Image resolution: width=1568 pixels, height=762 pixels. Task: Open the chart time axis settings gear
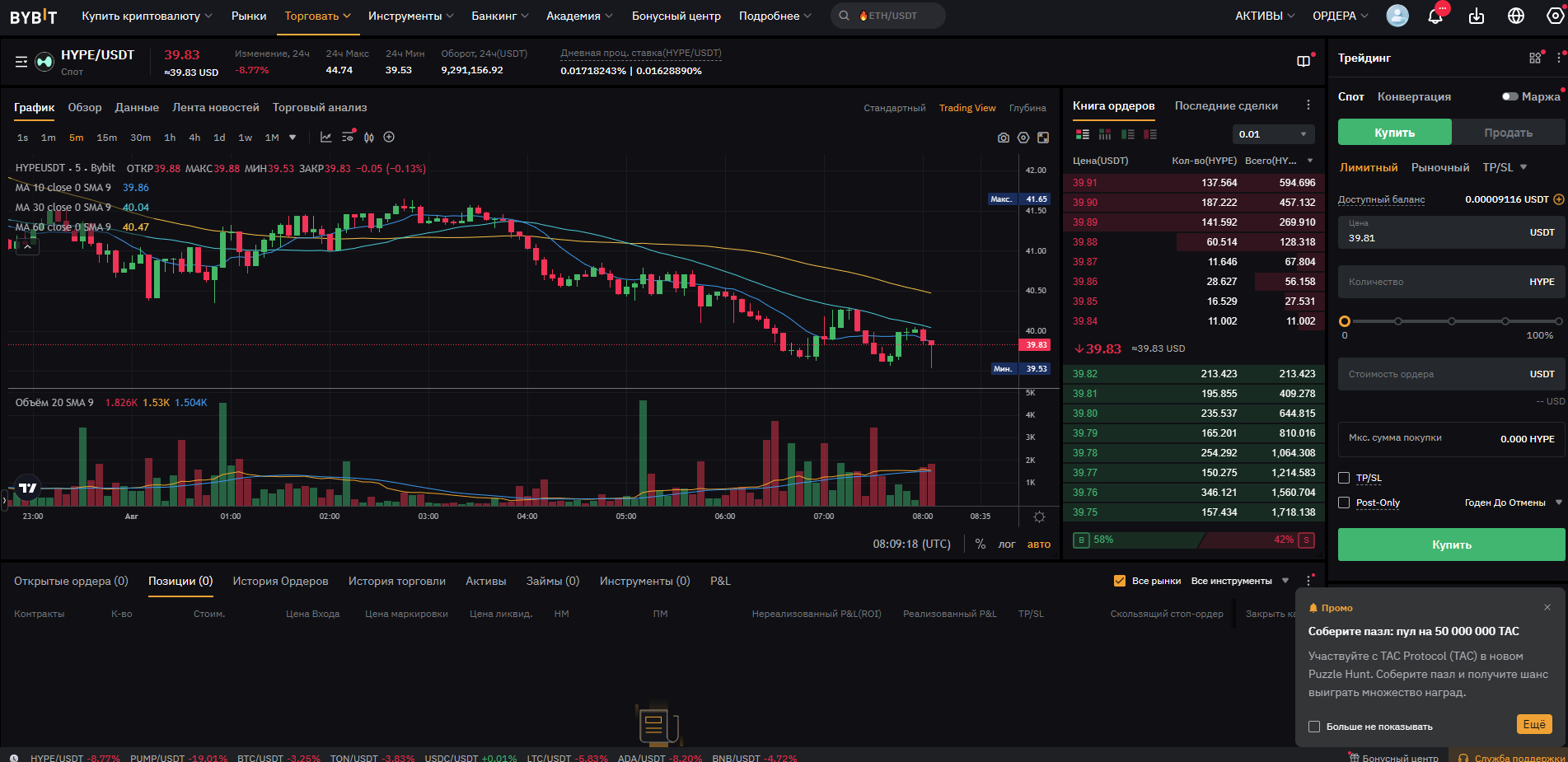1040,517
